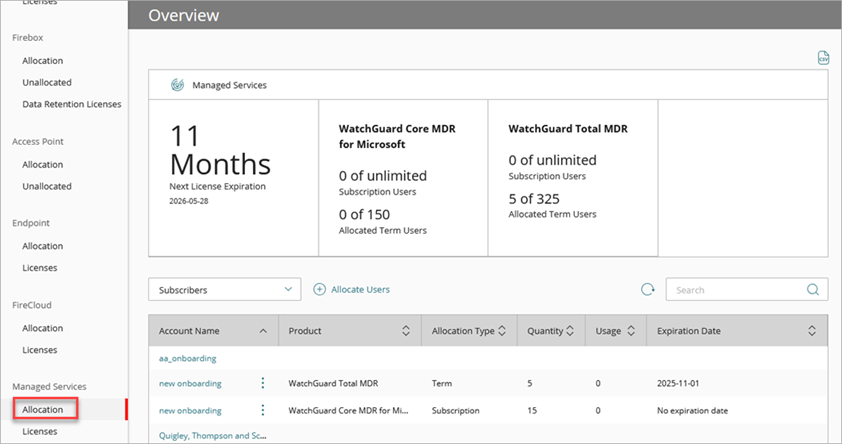This screenshot has width=842, height=444.
Task: Open Endpoint Allocation in sidebar
Action: point(42,246)
